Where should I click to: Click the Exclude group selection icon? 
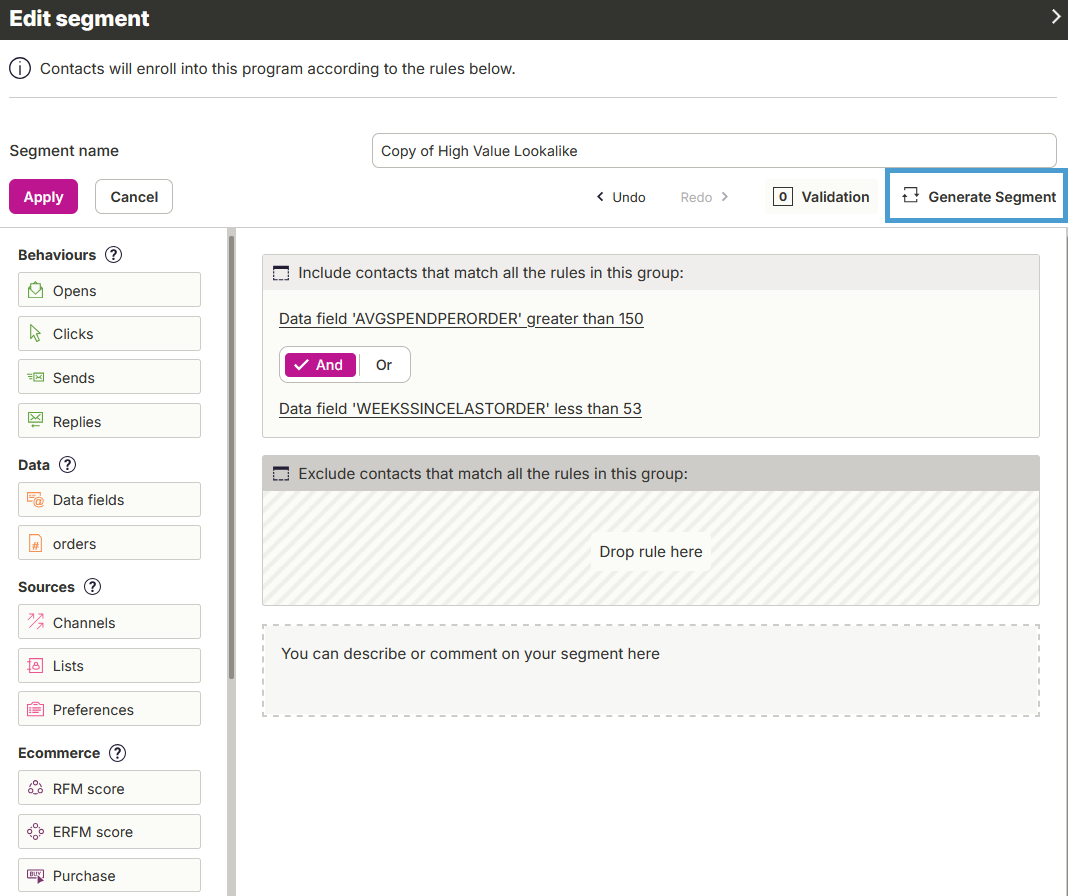(281, 474)
